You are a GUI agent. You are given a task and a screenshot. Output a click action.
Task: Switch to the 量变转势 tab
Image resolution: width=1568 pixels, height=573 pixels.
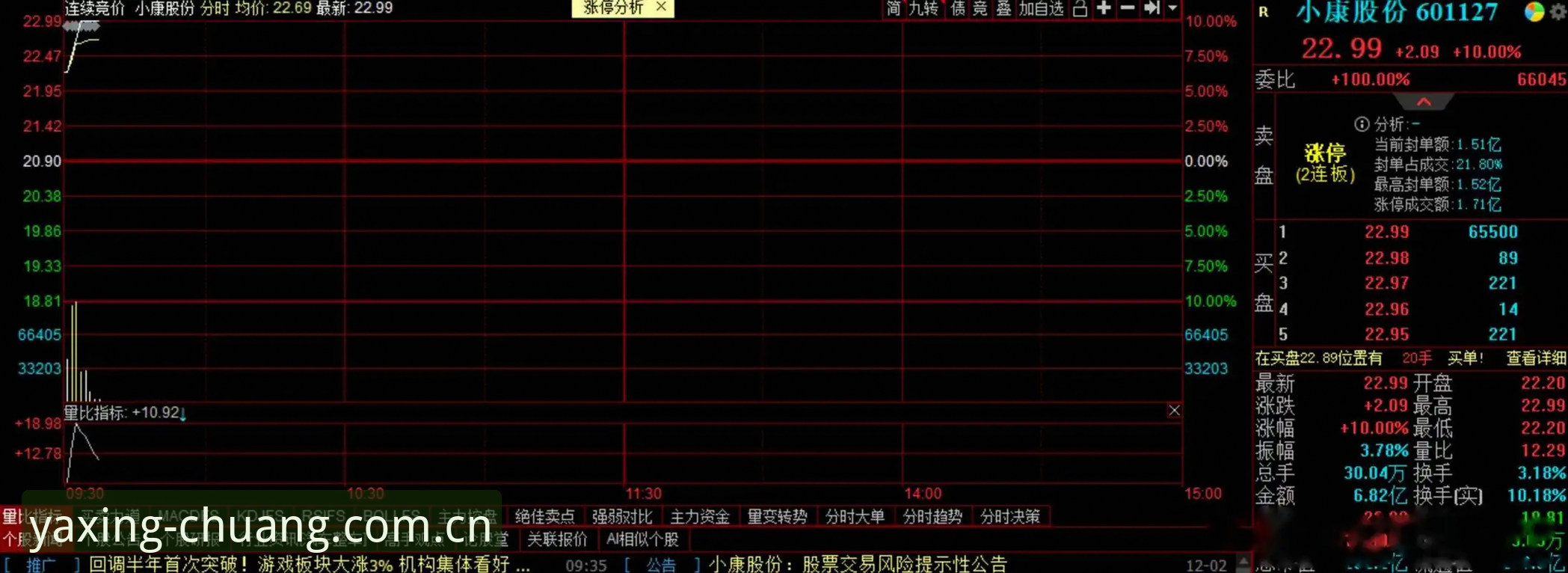pyautogui.click(x=778, y=517)
